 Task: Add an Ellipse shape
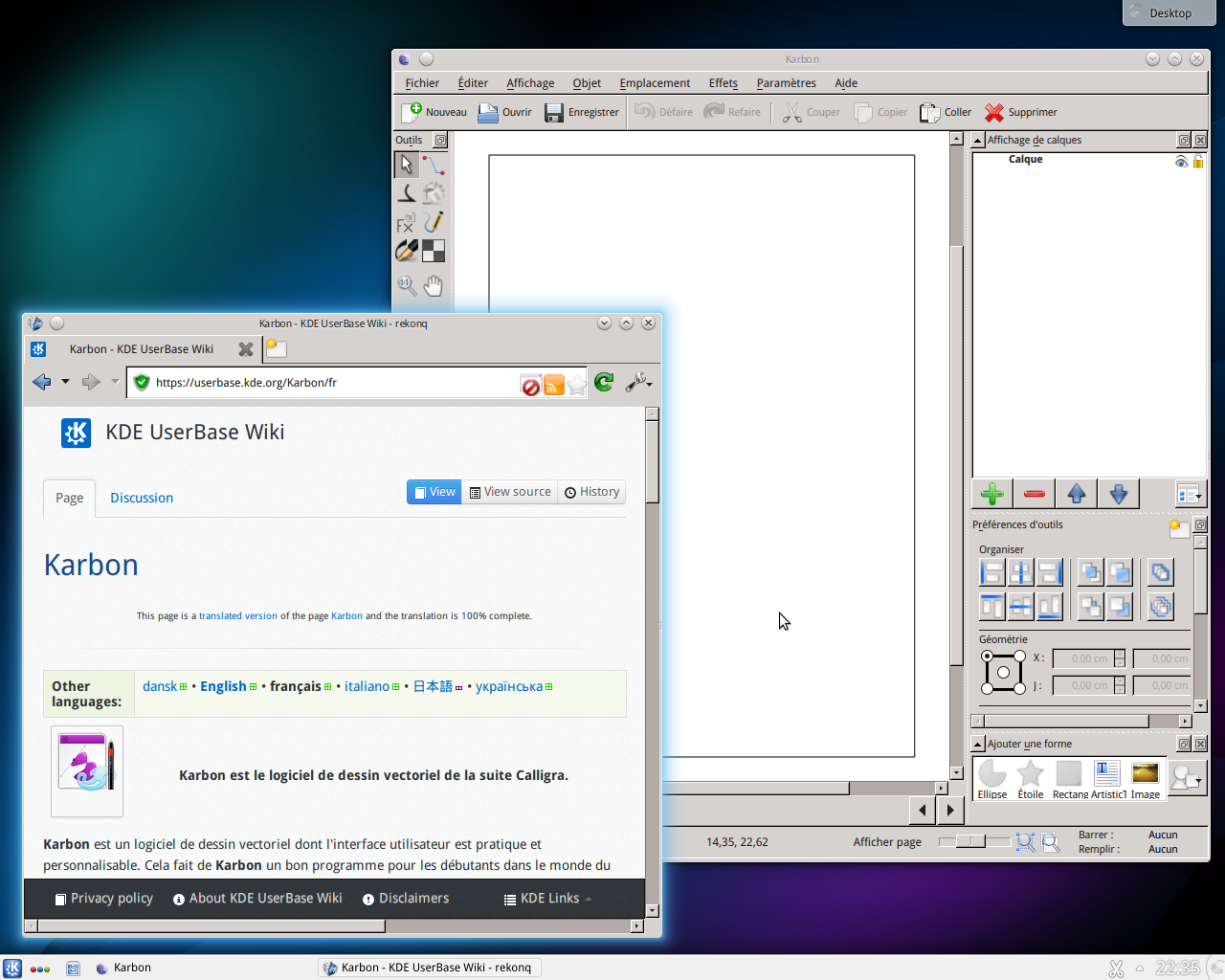point(992,780)
